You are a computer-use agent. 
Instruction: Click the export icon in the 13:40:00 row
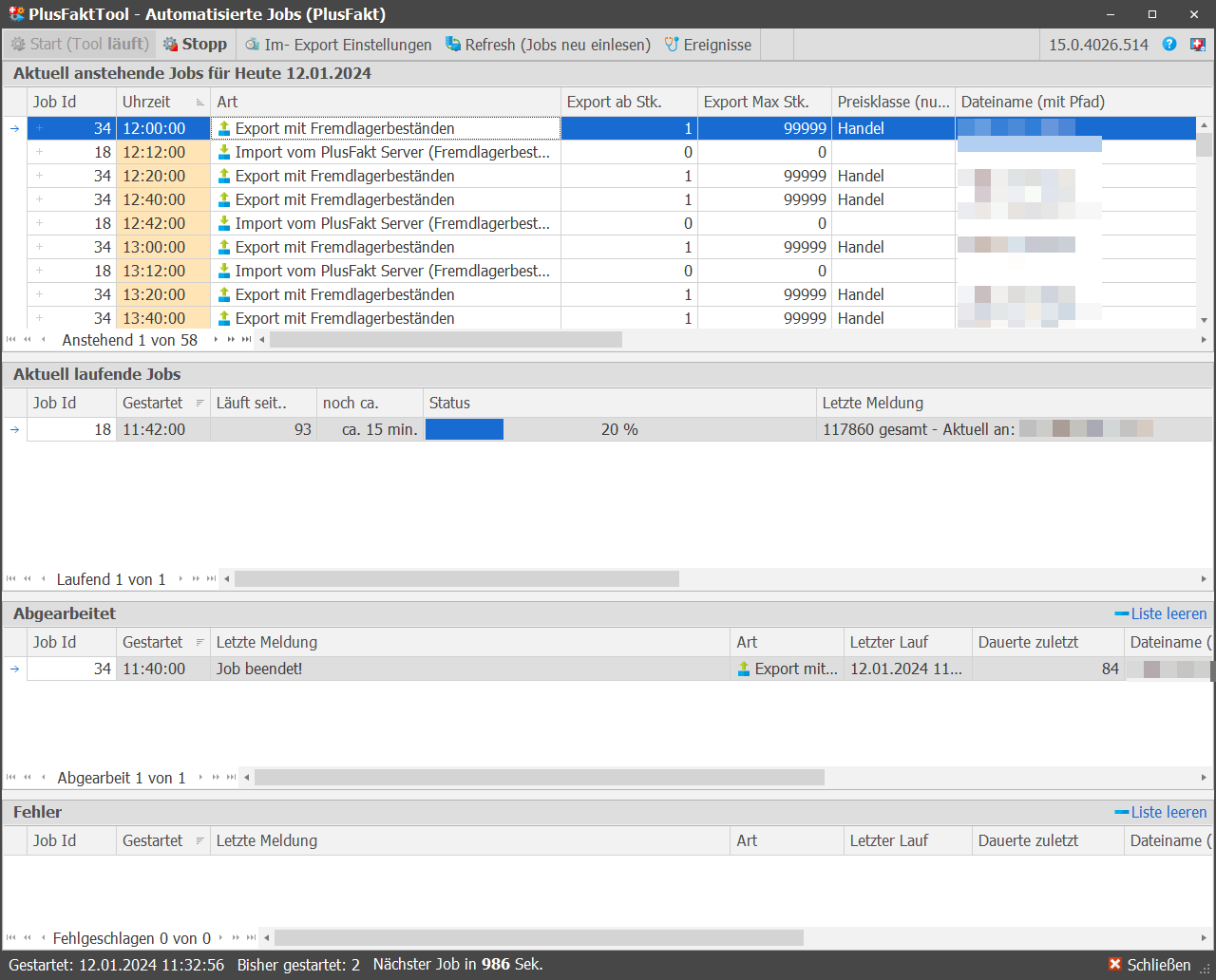pos(224,318)
